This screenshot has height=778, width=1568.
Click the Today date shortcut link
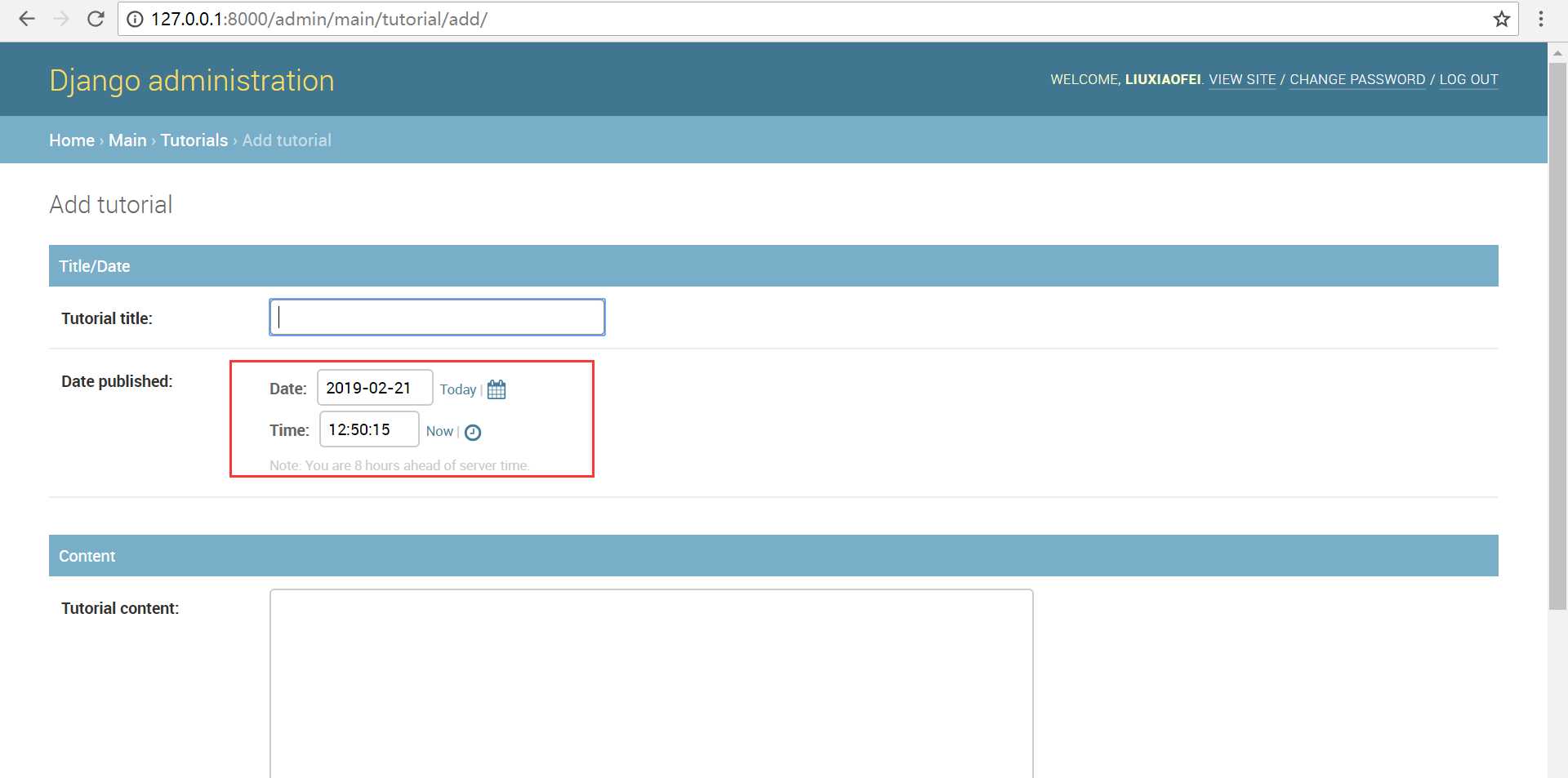pos(457,389)
